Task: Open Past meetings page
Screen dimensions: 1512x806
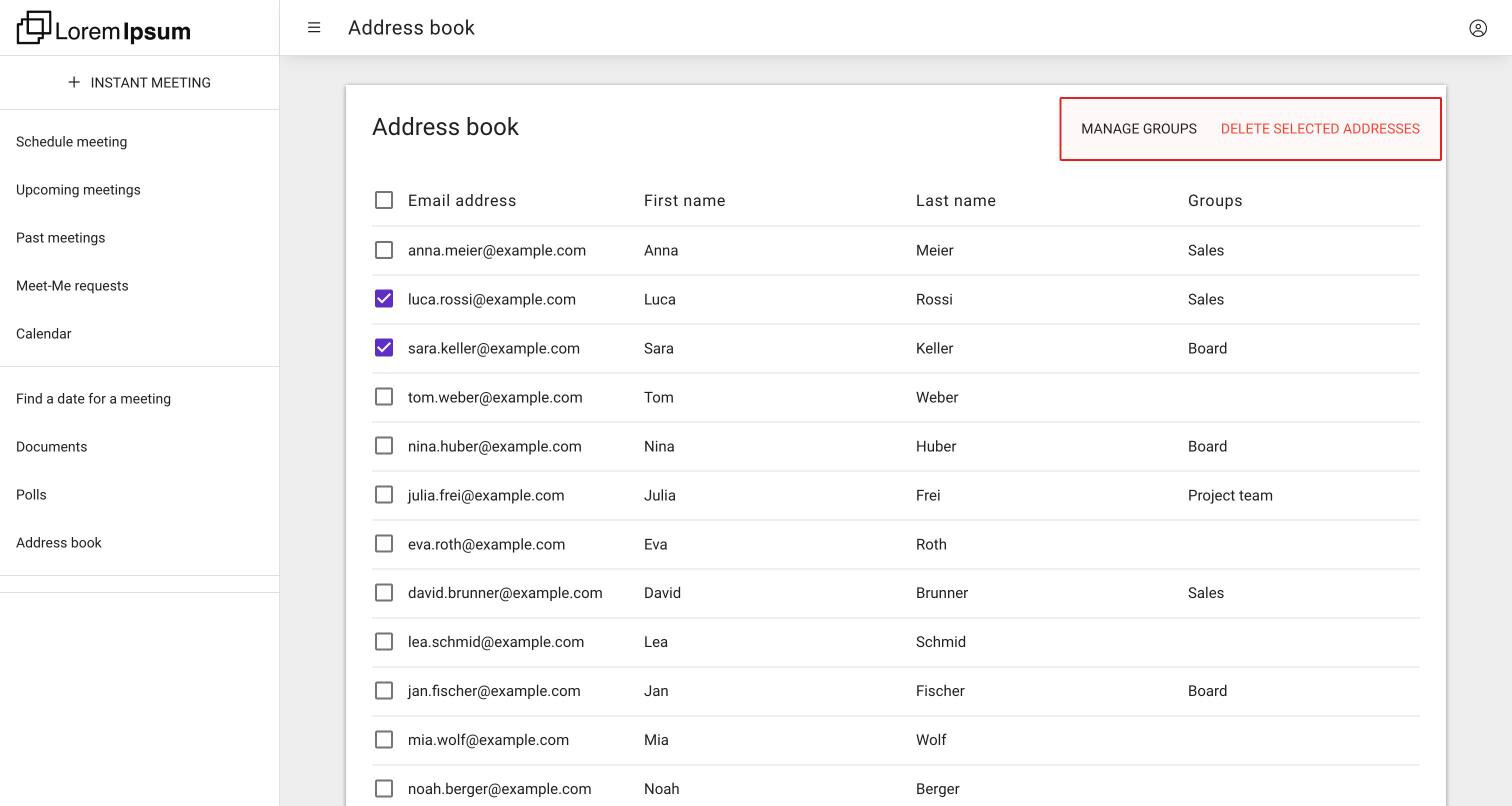Action: pyautogui.click(x=61, y=238)
